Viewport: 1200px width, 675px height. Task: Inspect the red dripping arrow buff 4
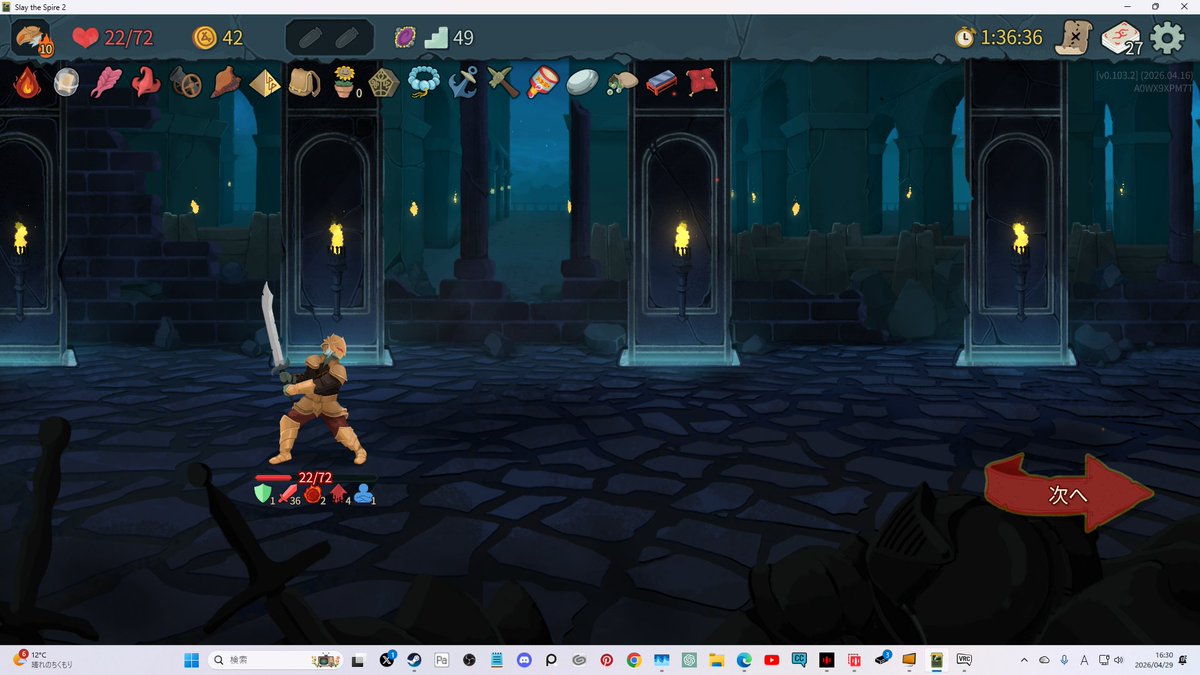point(339,494)
